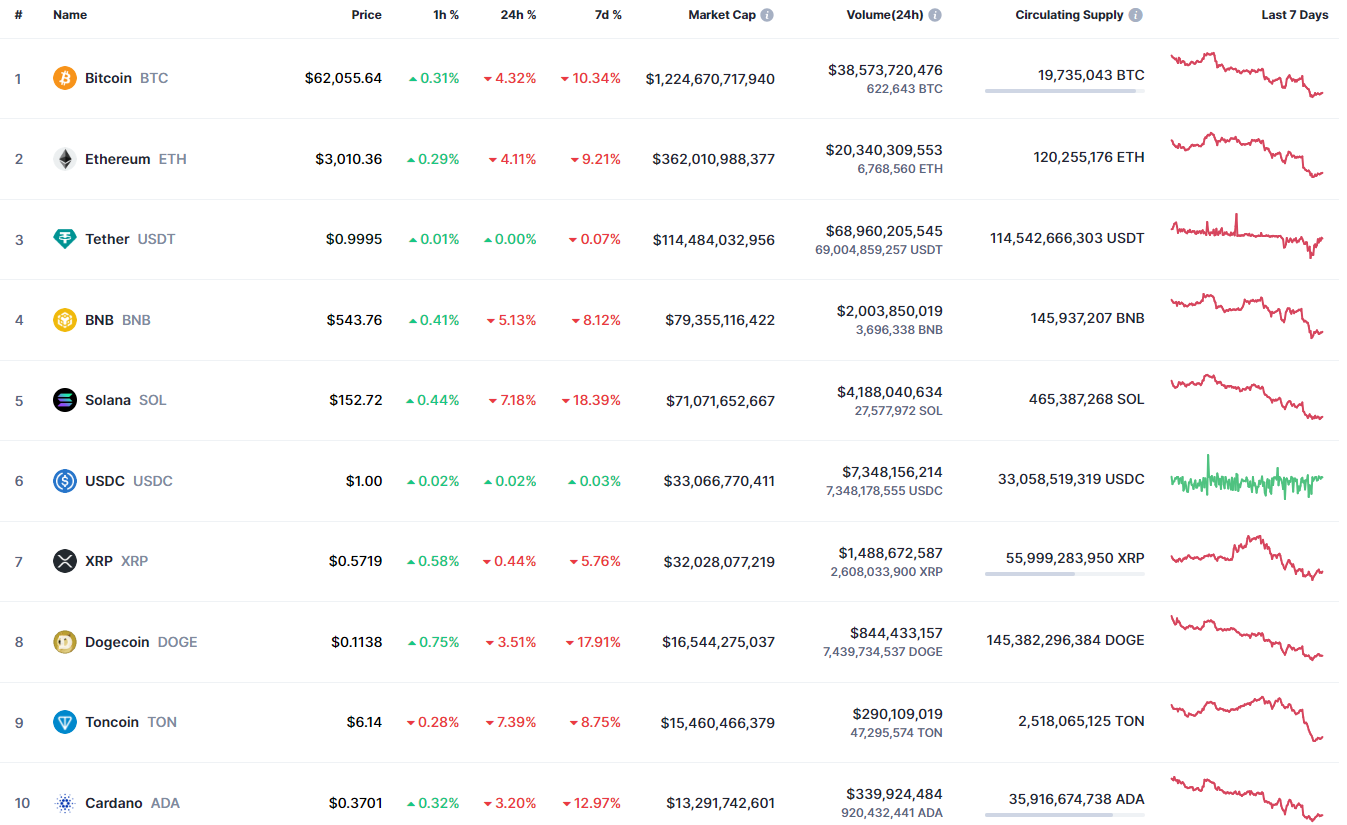Click the Ethereum diamond logo icon

[64, 159]
